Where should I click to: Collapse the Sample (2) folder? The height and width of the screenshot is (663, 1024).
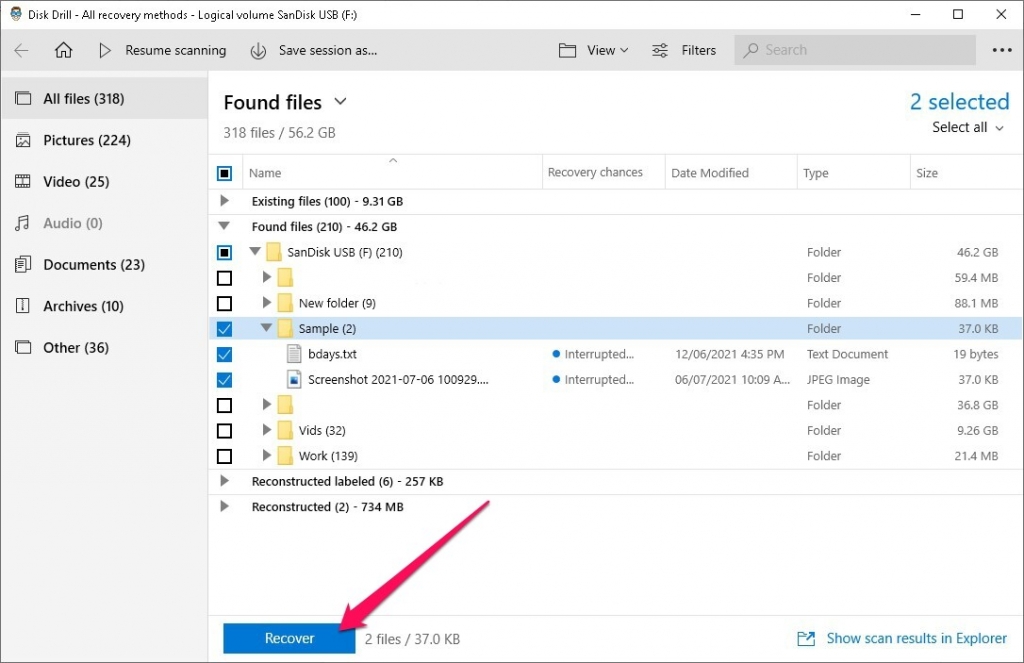click(265, 328)
